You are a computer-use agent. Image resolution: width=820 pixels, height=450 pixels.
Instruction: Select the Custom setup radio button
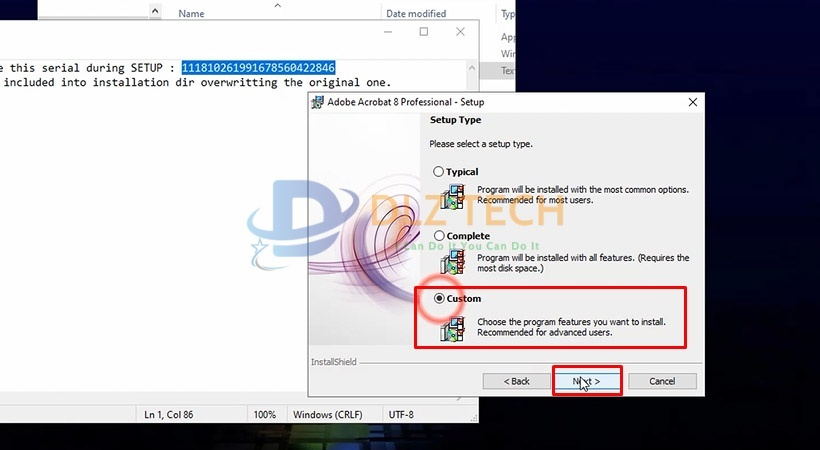click(x=438, y=299)
